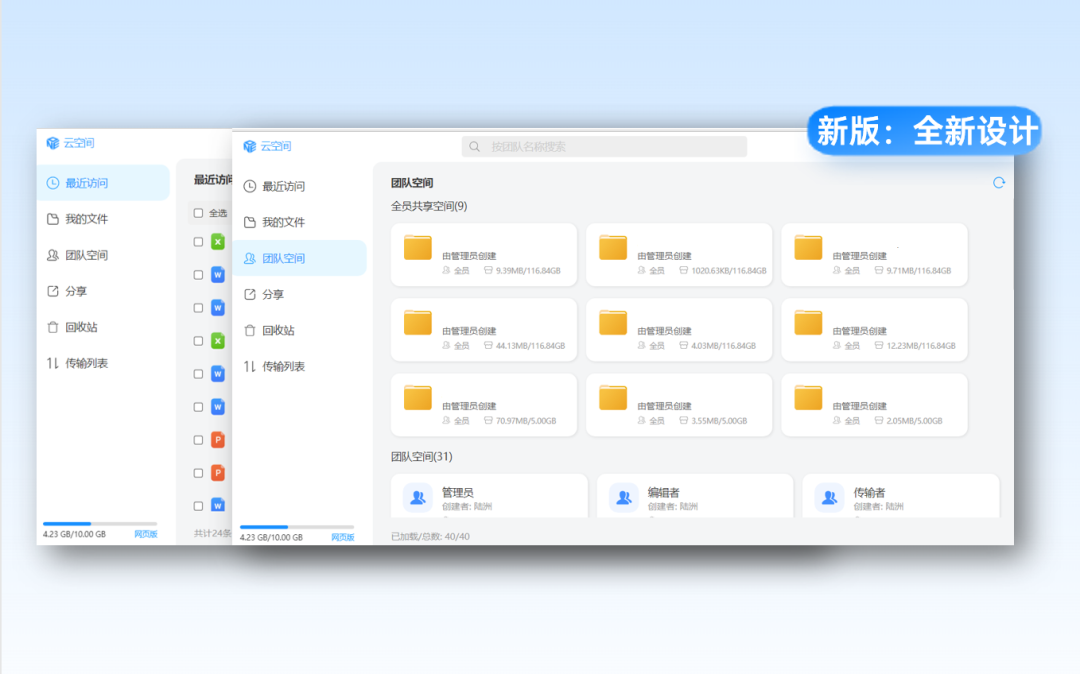The height and width of the screenshot is (674, 1080).
Task: Click the 云空间 logo icon
Action: (x=250, y=144)
